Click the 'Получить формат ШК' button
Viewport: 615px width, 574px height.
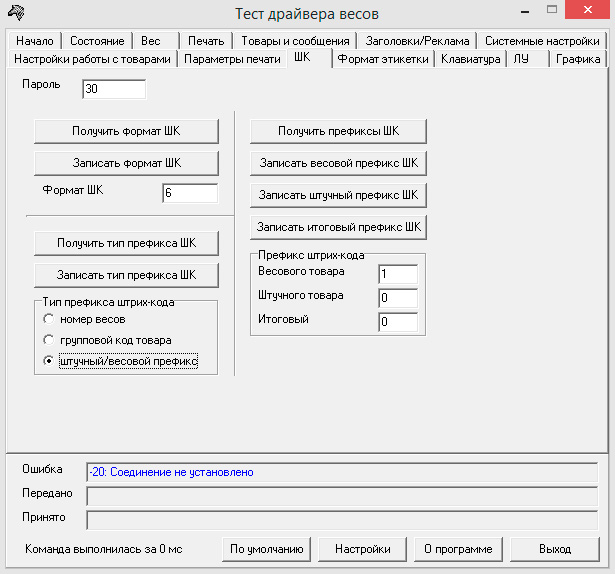126,131
